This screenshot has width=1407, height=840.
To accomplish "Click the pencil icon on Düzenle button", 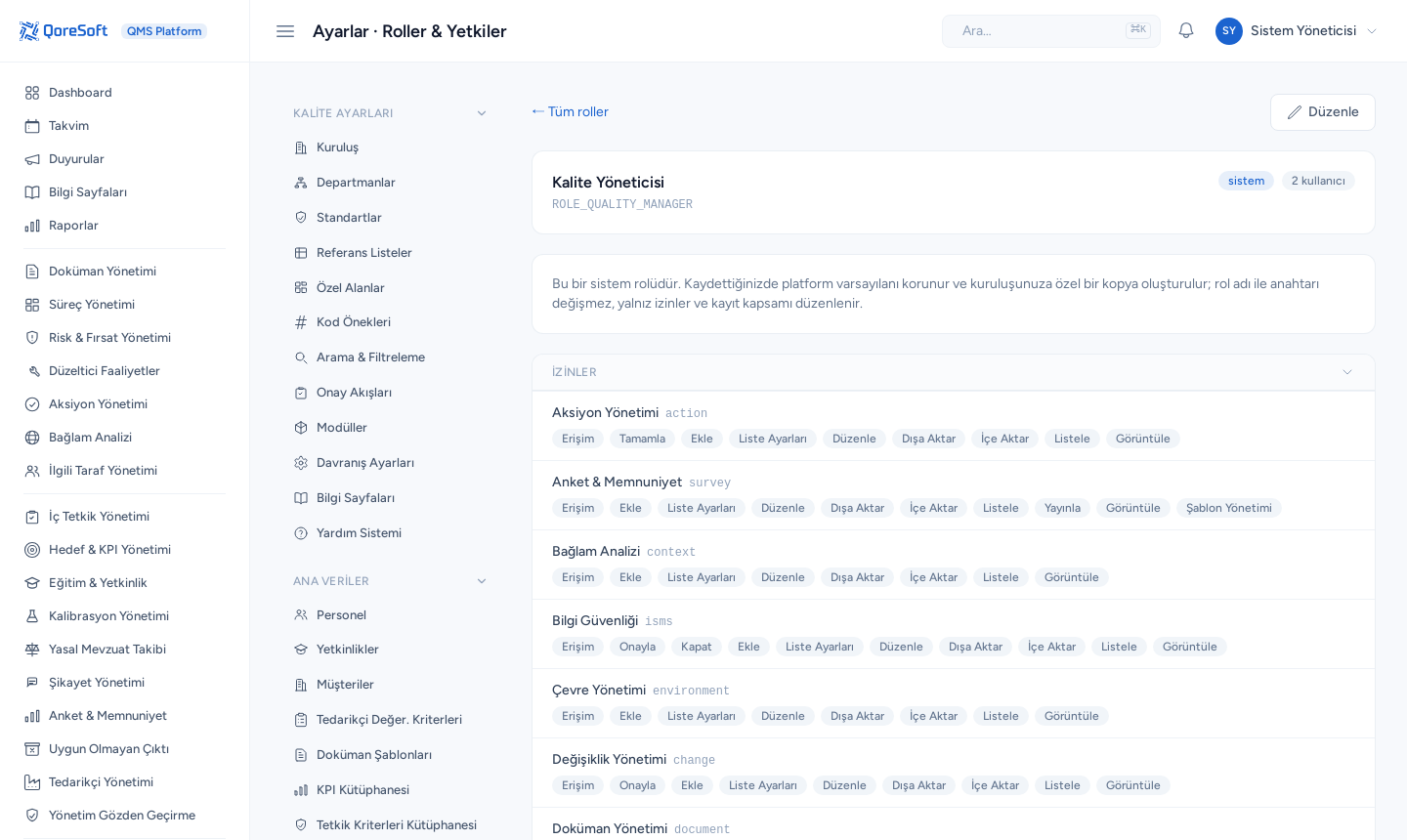I will [x=1295, y=112].
